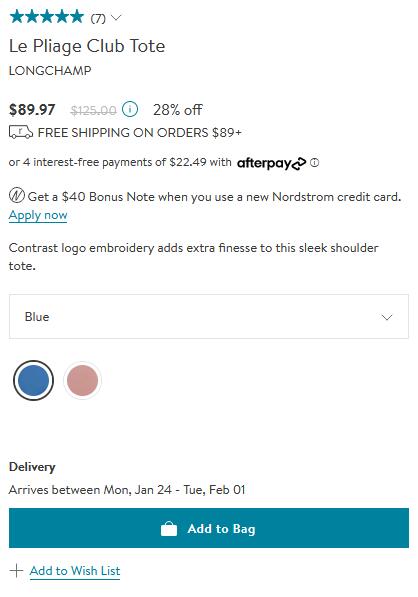Select the blue color swatch

point(33,380)
